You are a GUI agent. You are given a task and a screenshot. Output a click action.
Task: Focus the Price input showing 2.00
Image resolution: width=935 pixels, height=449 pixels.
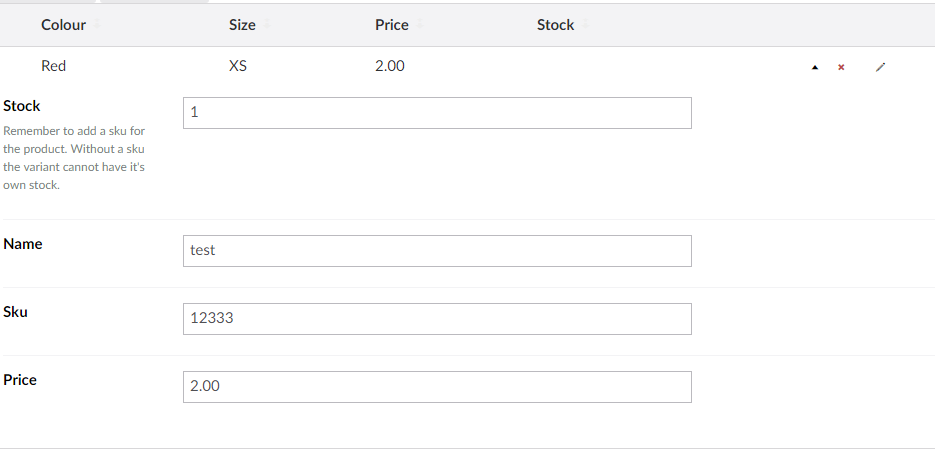(437, 386)
